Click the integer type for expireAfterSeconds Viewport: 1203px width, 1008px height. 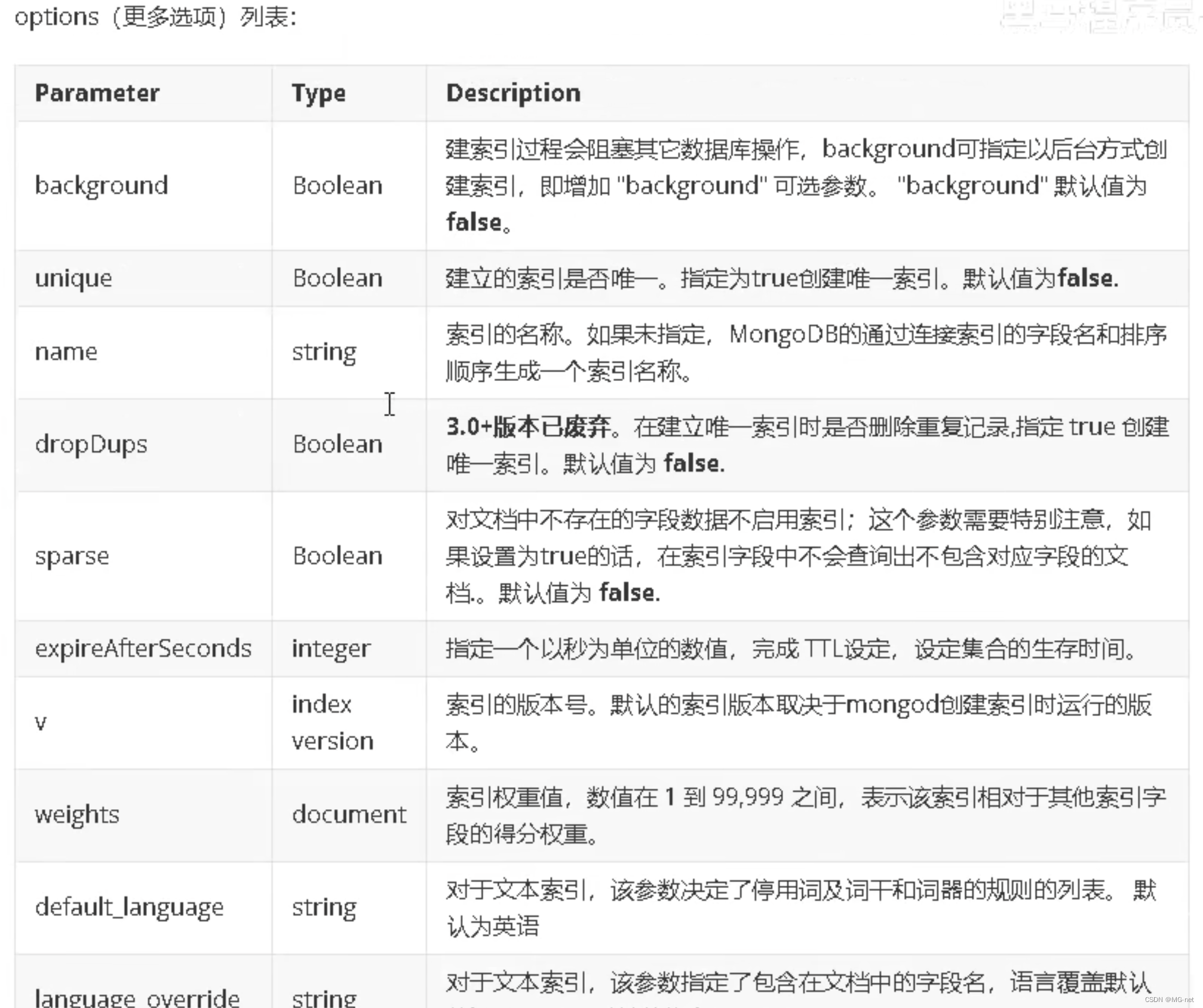click(x=331, y=649)
